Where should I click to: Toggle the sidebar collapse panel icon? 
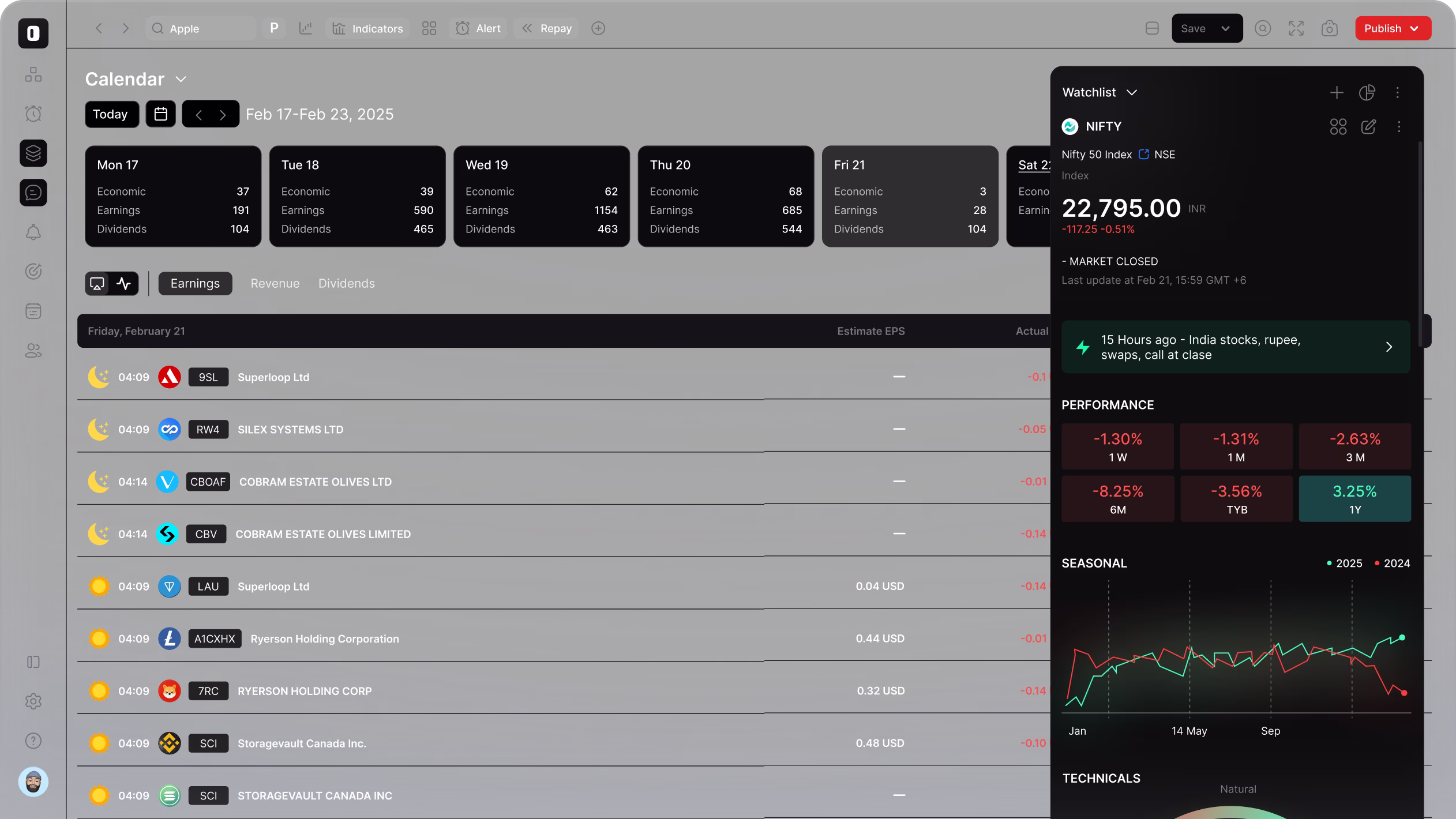33,662
